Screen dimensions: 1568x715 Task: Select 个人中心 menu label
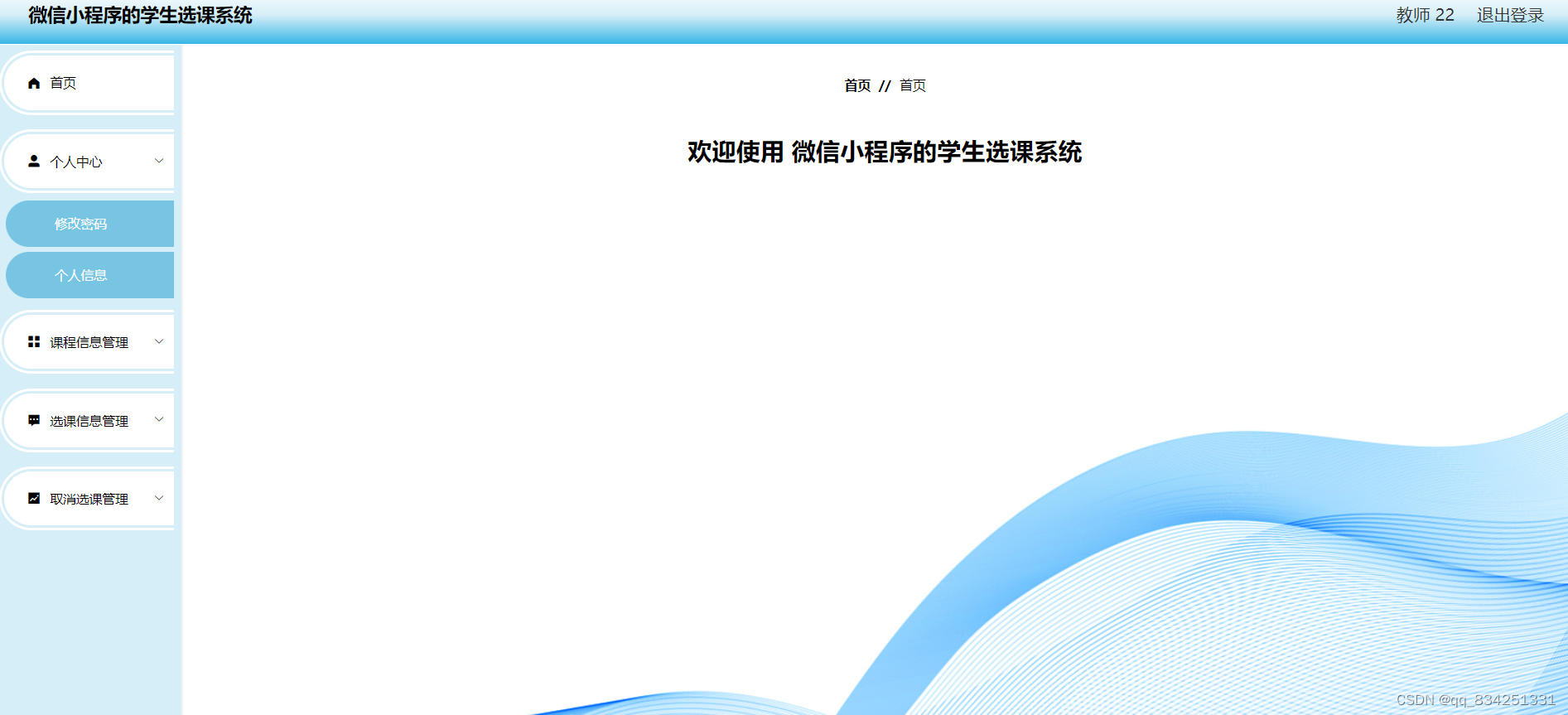tap(76, 162)
